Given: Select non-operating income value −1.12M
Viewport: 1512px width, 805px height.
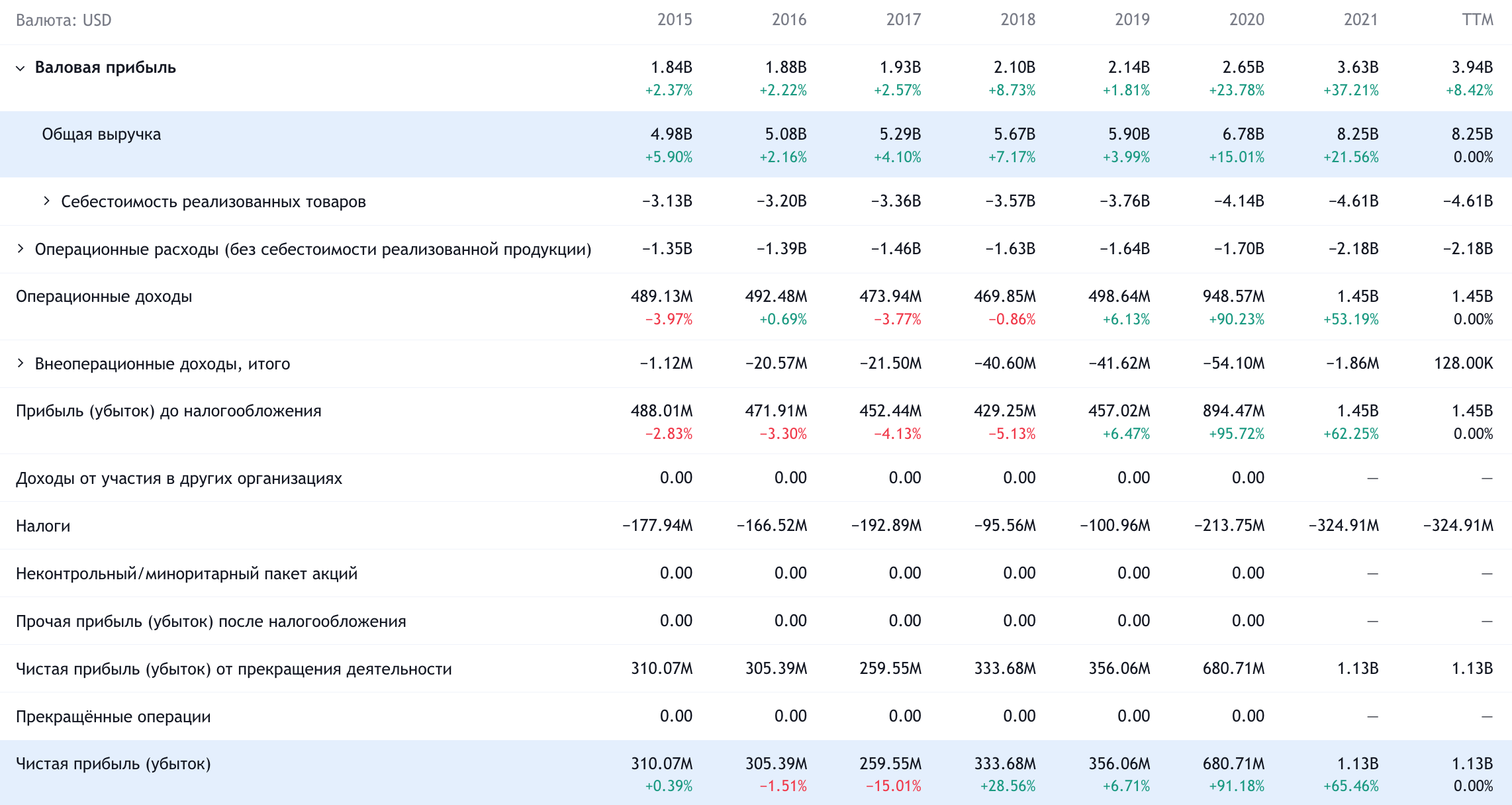Looking at the screenshot, I should click(x=666, y=363).
